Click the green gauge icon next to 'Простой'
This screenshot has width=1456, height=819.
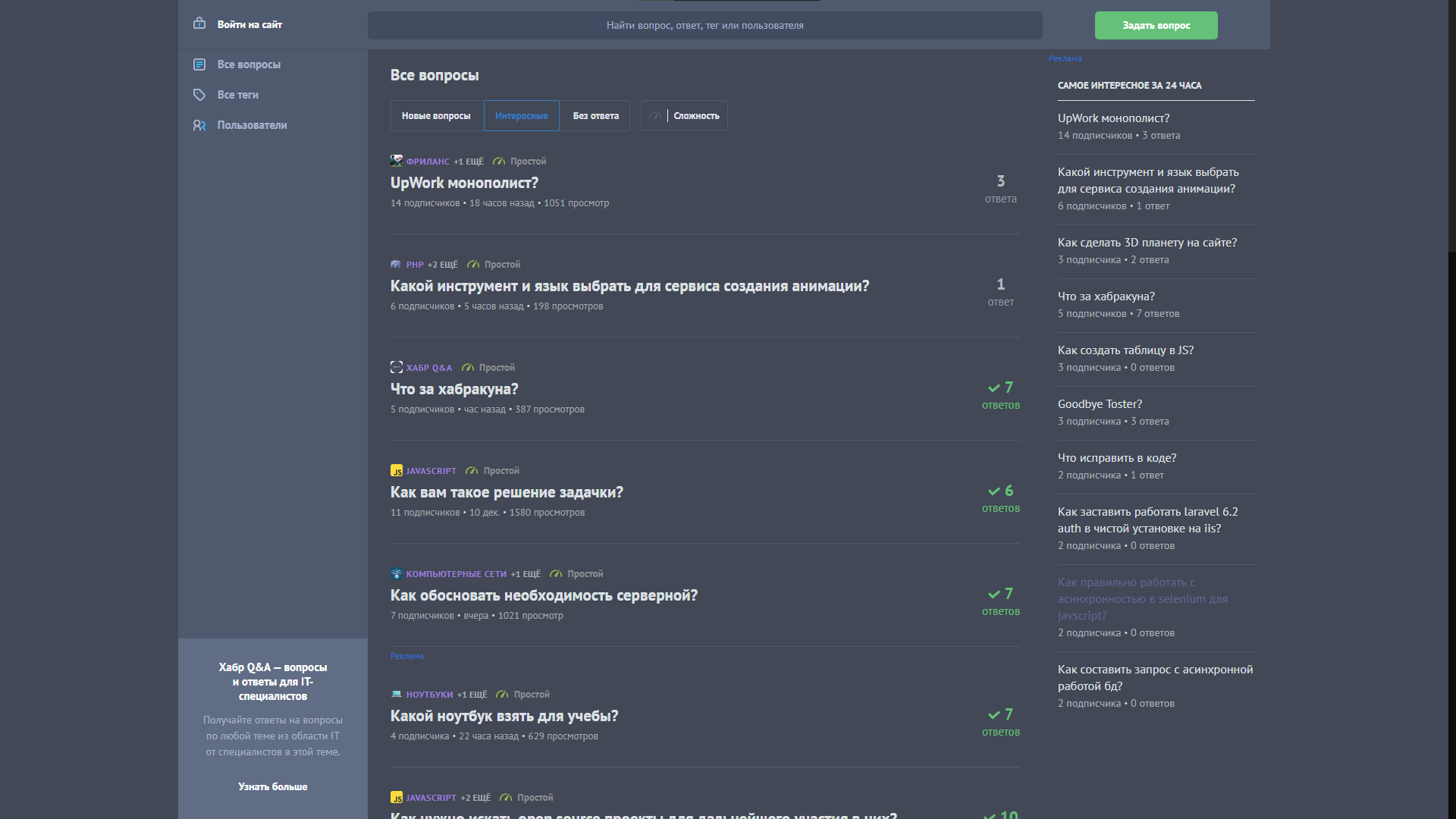(x=499, y=162)
